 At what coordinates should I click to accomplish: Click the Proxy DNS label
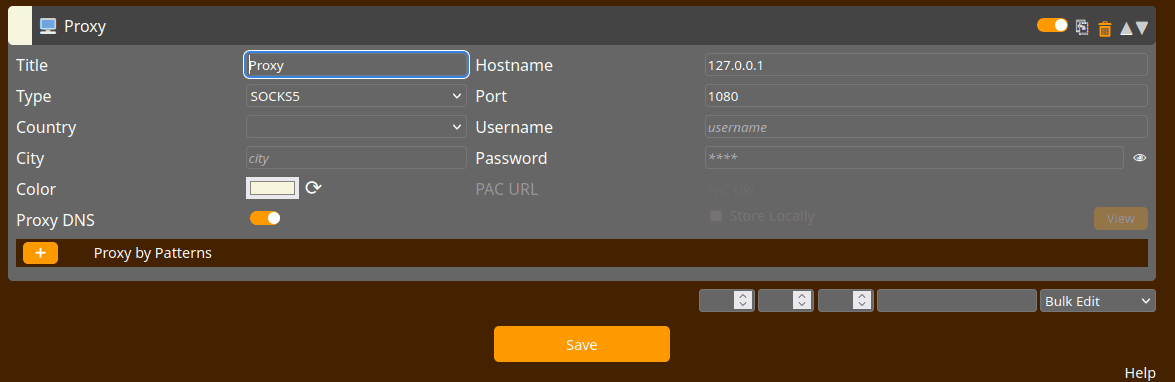click(55, 220)
